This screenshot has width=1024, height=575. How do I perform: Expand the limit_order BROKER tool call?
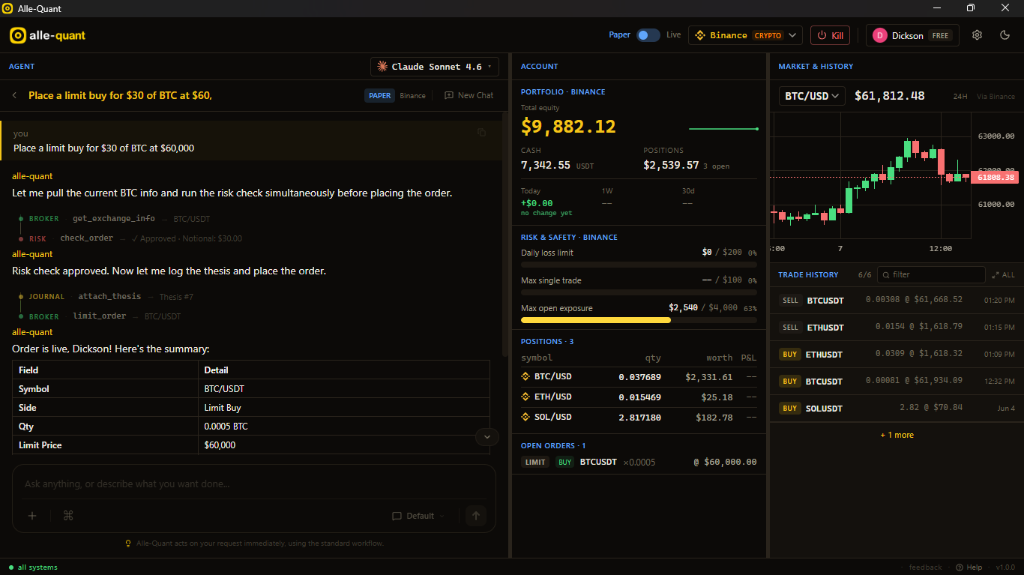99,316
